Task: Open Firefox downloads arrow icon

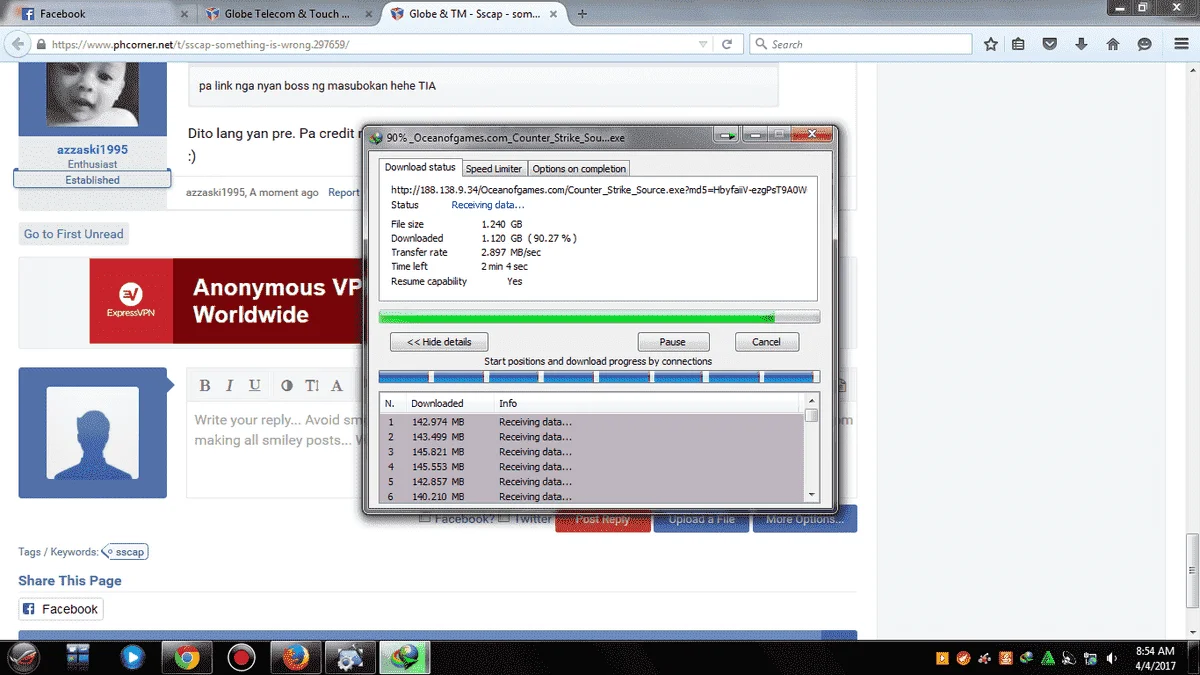Action: (1081, 44)
